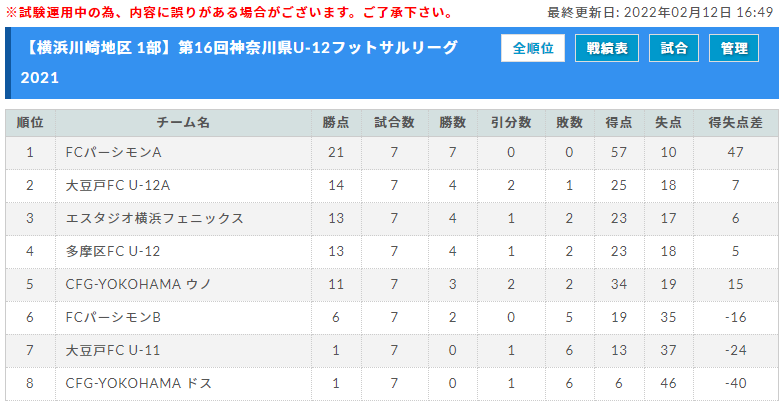This screenshot has height=404, width=783.
Task: Switch to the 戦績表 tab
Action: pyautogui.click(x=607, y=48)
